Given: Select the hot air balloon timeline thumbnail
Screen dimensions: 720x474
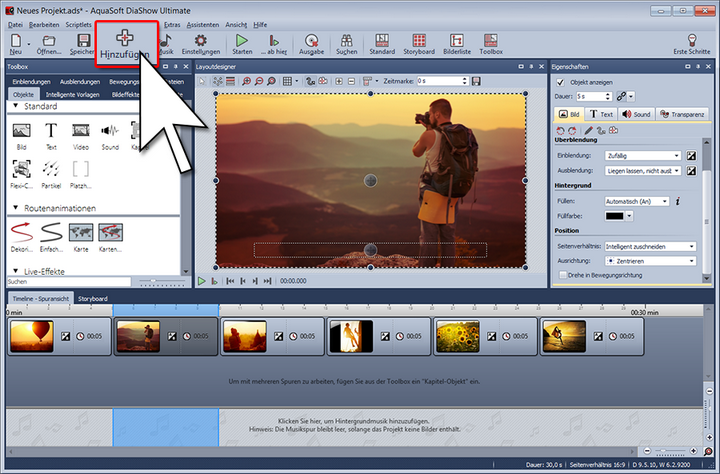Looking at the screenshot, I should click(x=30, y=338).
